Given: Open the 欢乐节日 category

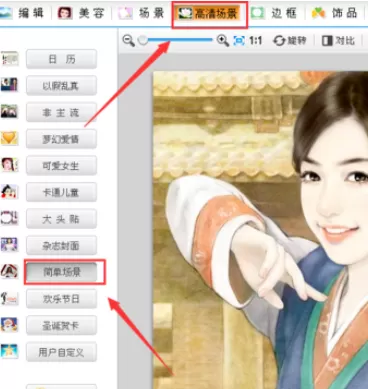Looking at the screenshot, I should coord(61,299).
